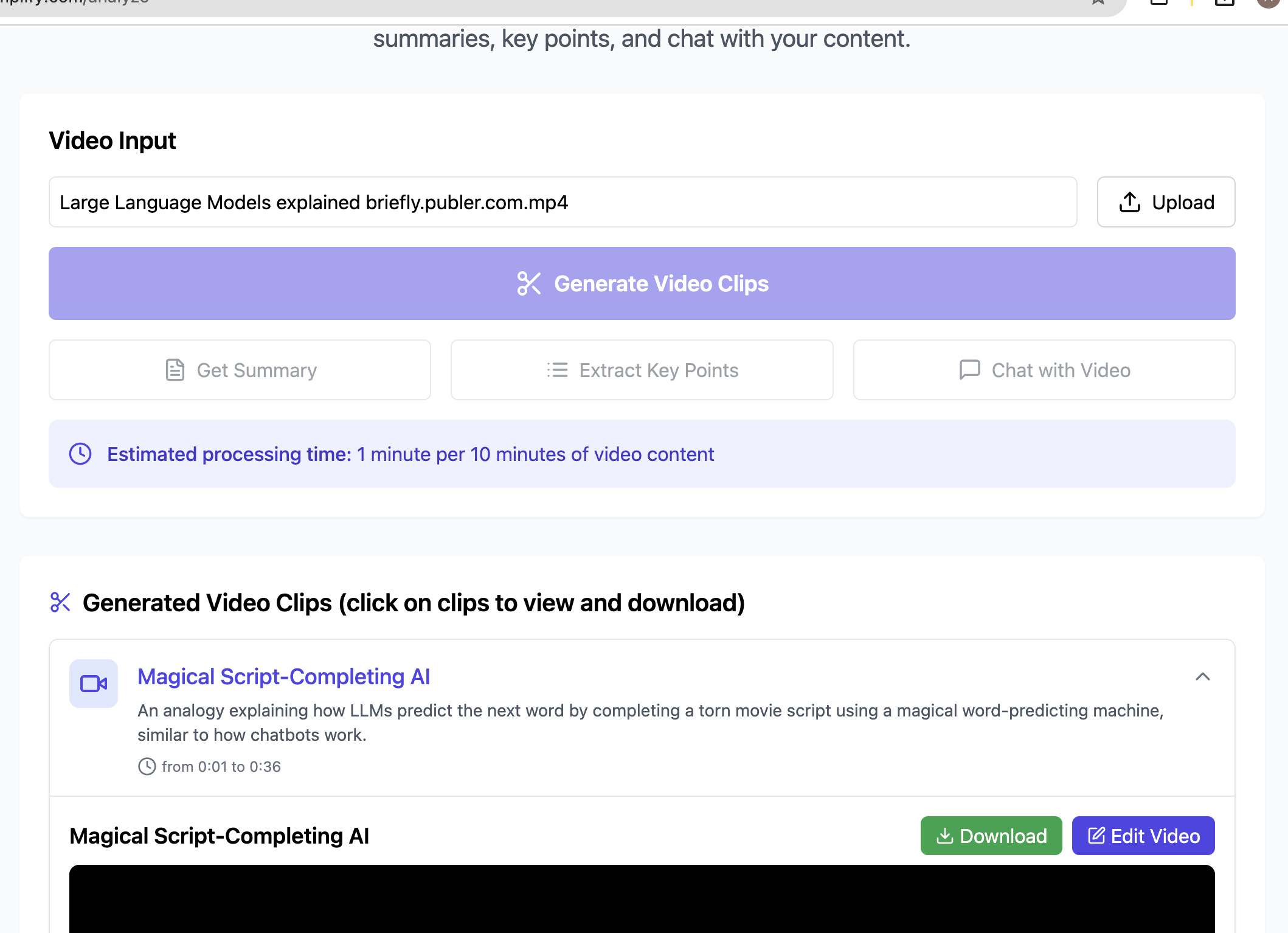Focus the video filename input field
Viewport: 1288px width, 933px height.
[x=563, y=203]
